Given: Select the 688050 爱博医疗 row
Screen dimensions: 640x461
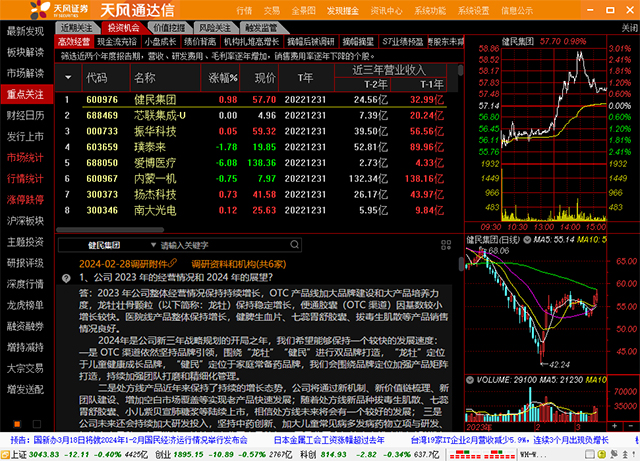Looking at the screenshot, I should point(253,163).
